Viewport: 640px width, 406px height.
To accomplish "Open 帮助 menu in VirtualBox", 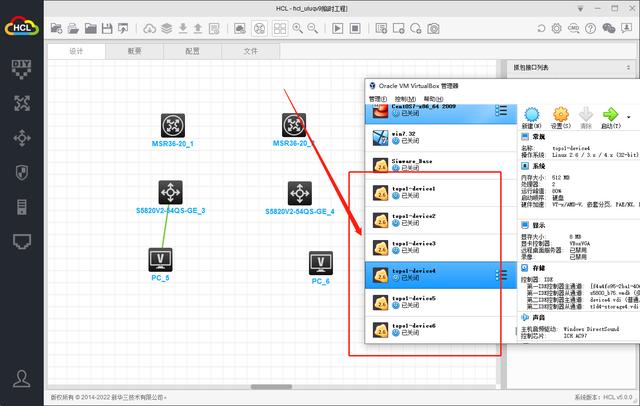I will [433, 99].
